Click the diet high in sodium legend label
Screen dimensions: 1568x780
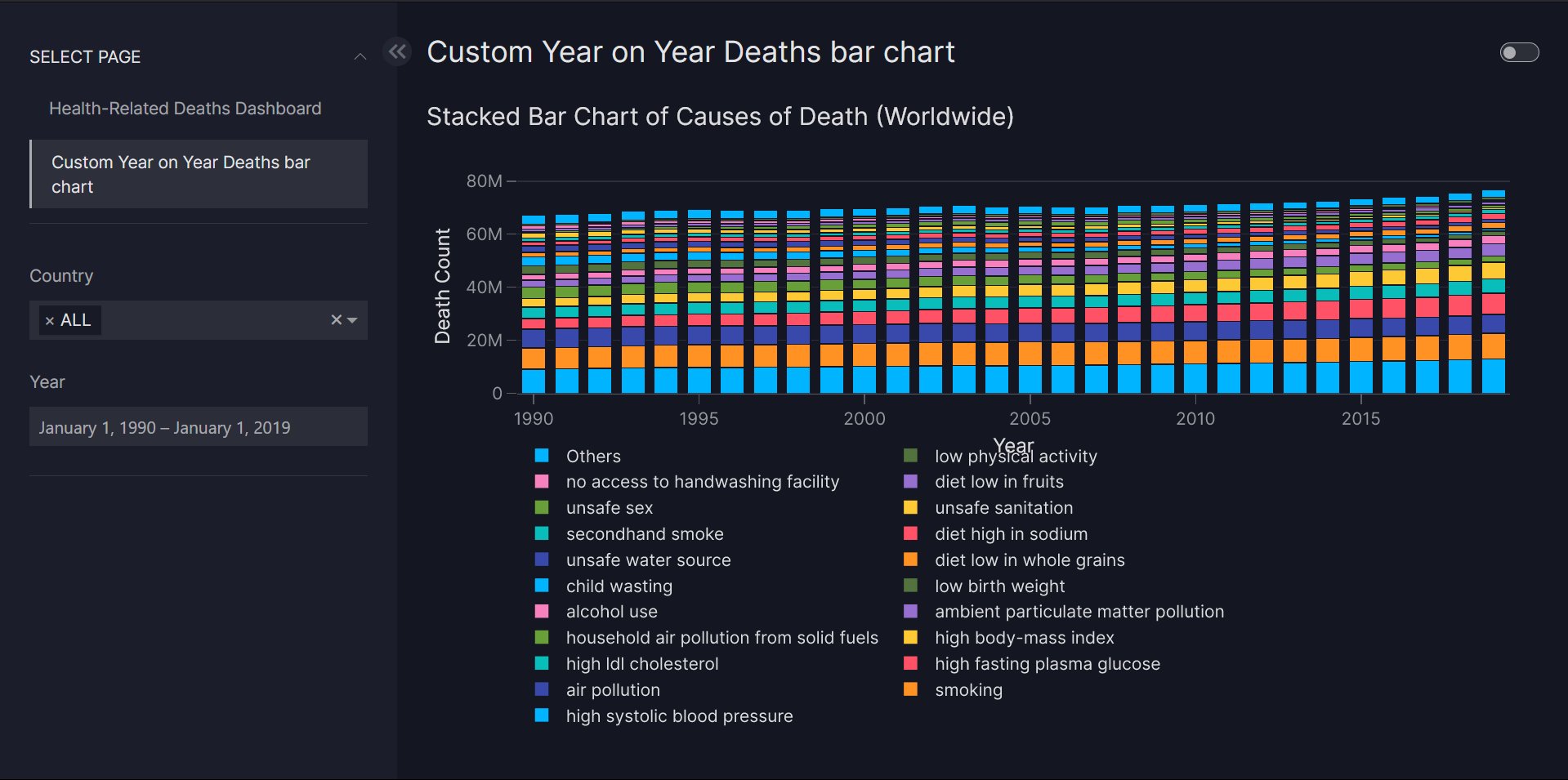coord(1011,534)
